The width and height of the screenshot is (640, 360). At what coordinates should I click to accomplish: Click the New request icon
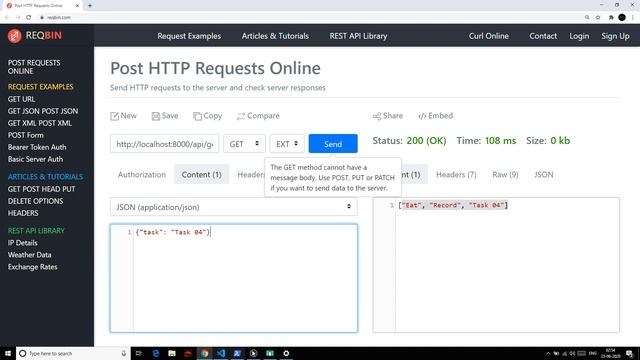pos(114,116)
